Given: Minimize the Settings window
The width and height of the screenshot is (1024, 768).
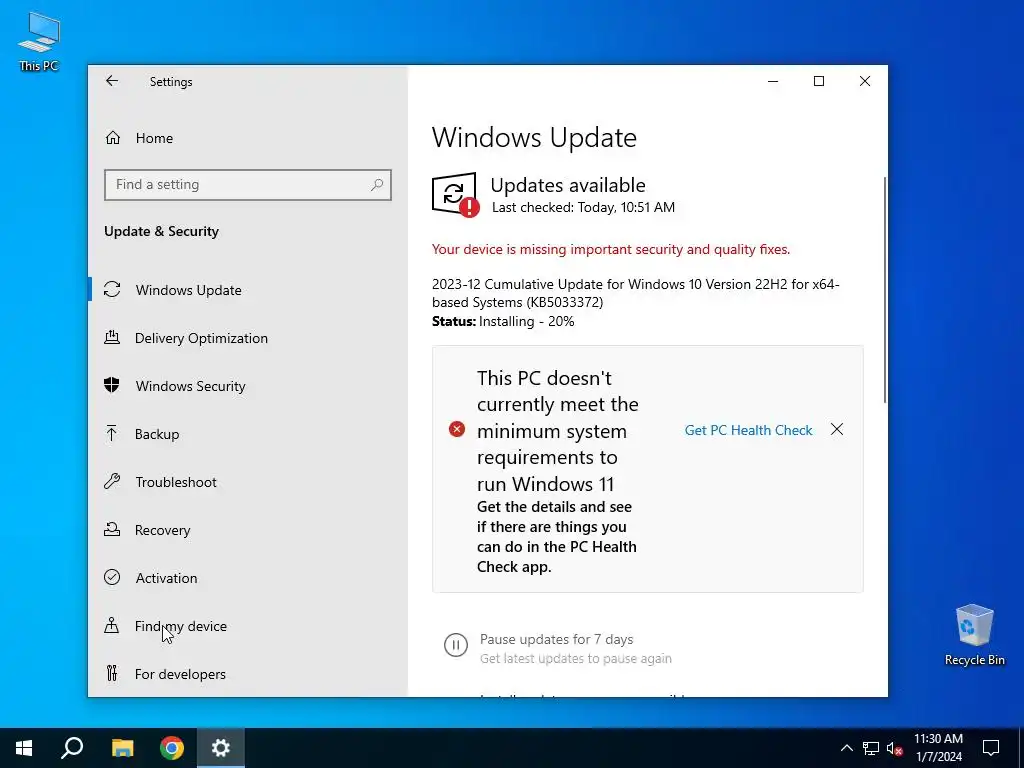Looking at the screenshot, I should point(773,81).
